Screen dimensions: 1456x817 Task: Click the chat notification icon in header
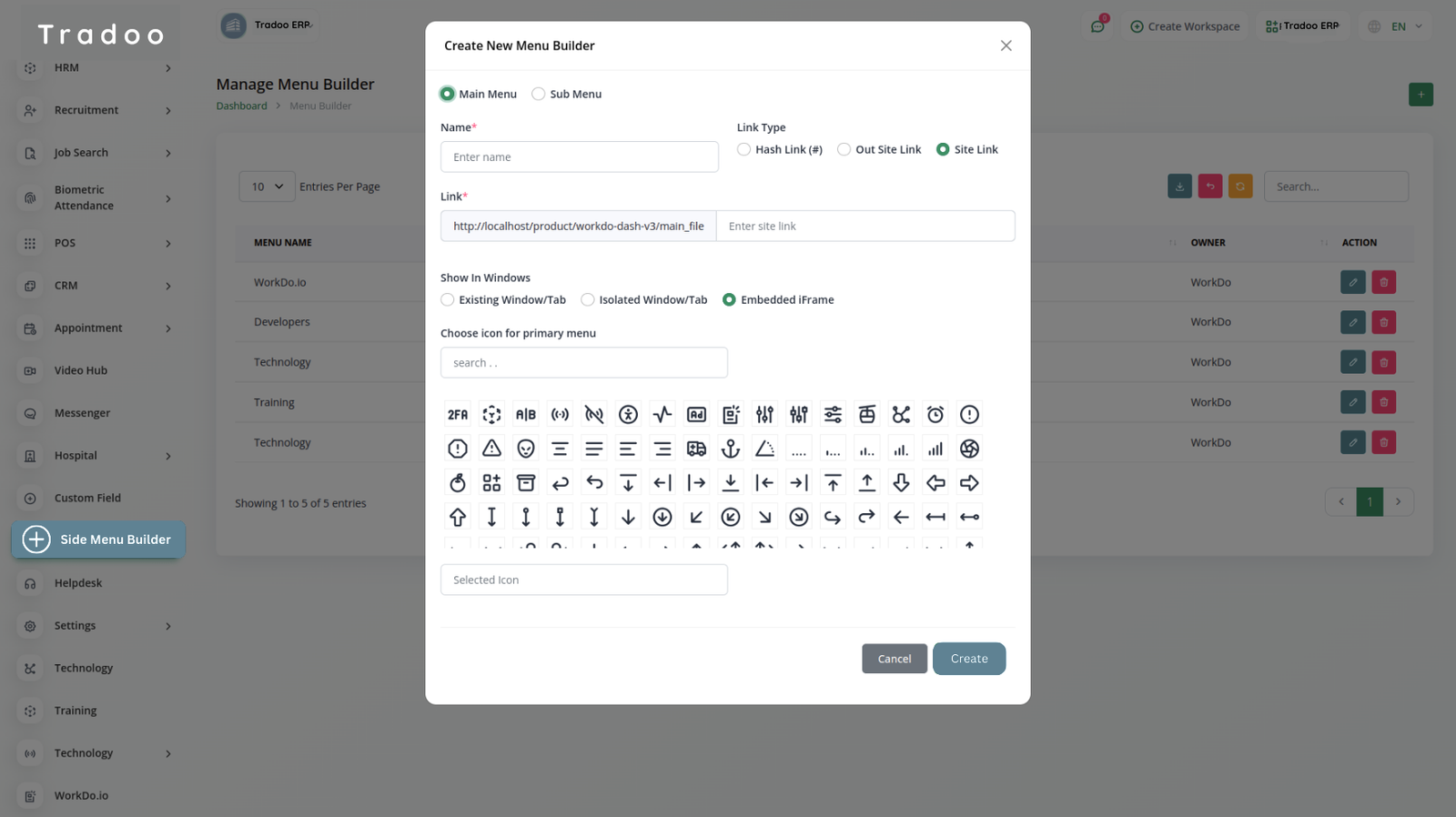coord(1097,26)
